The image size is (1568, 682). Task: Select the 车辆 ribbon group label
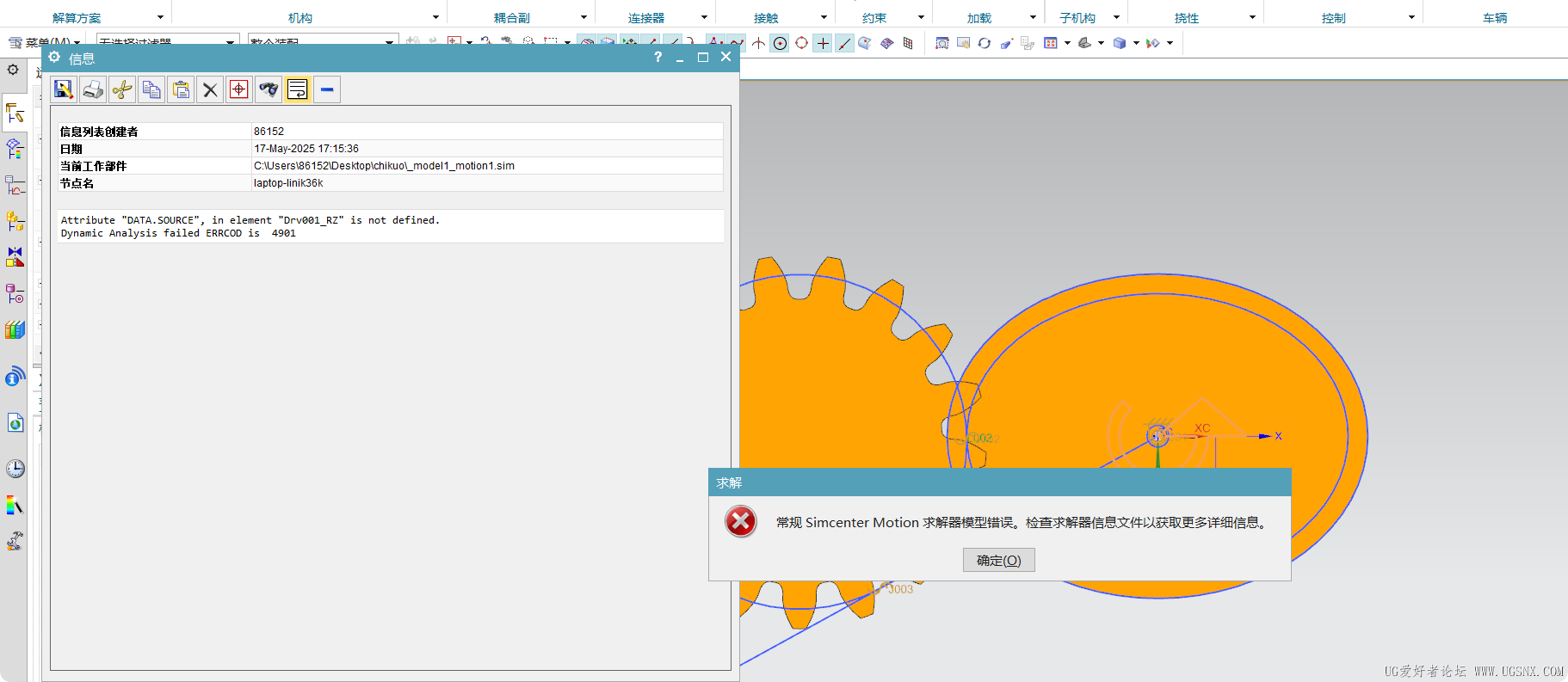click(1495, 18)
